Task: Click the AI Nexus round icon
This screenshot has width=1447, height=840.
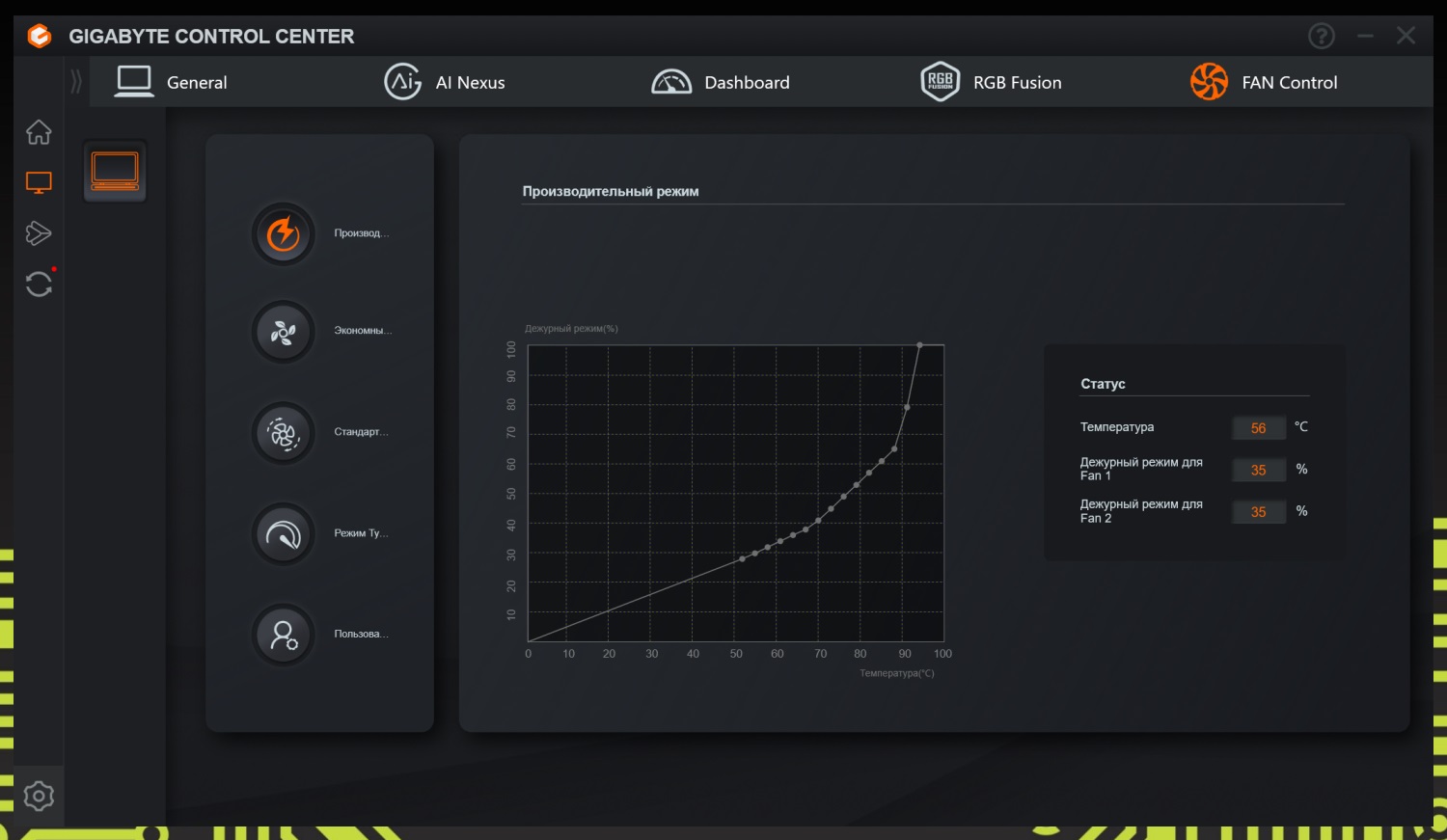Action: tap(403, 82)
